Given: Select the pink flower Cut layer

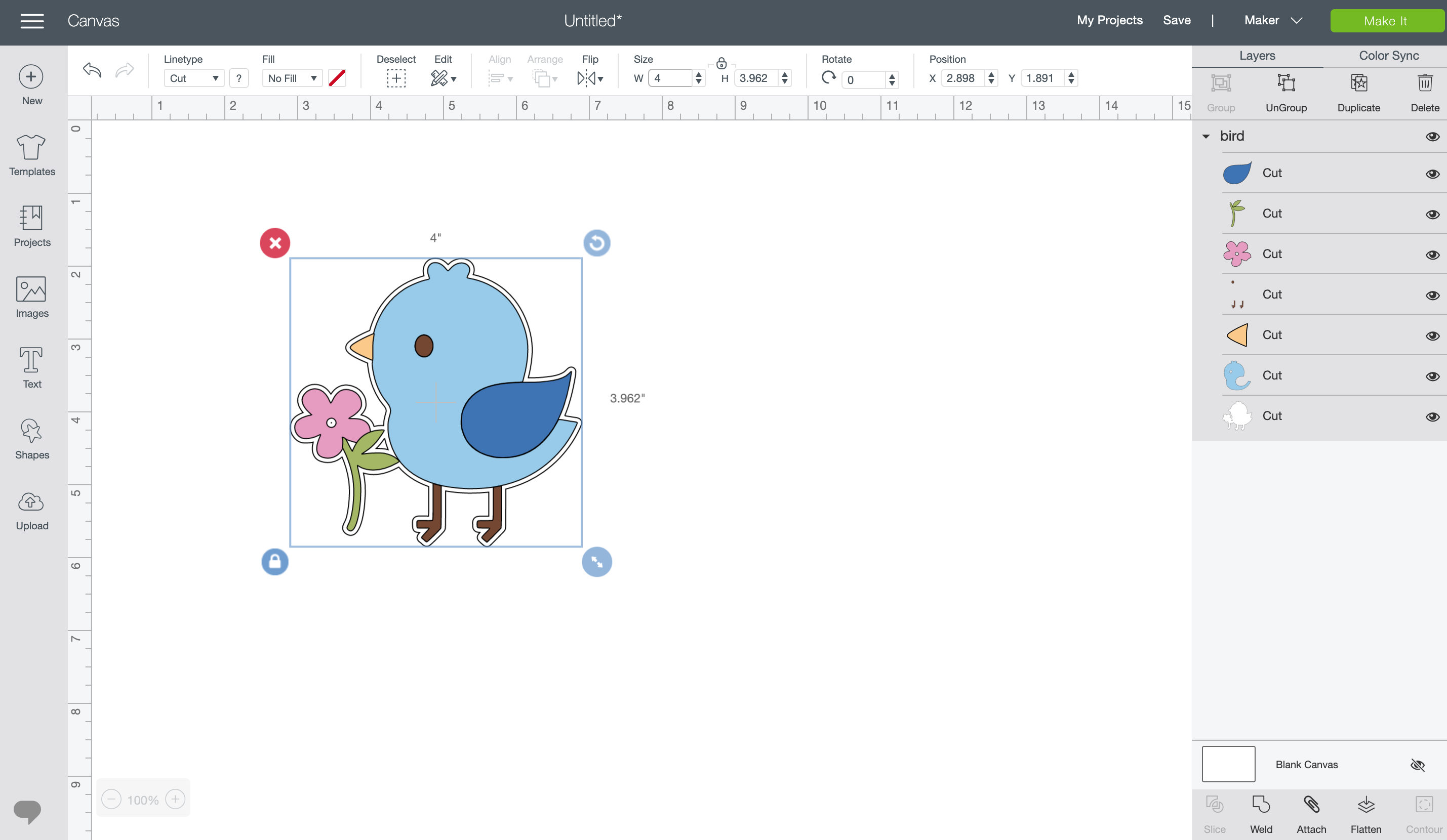Looking at the screenshot, I should [x=1319, y=254].
